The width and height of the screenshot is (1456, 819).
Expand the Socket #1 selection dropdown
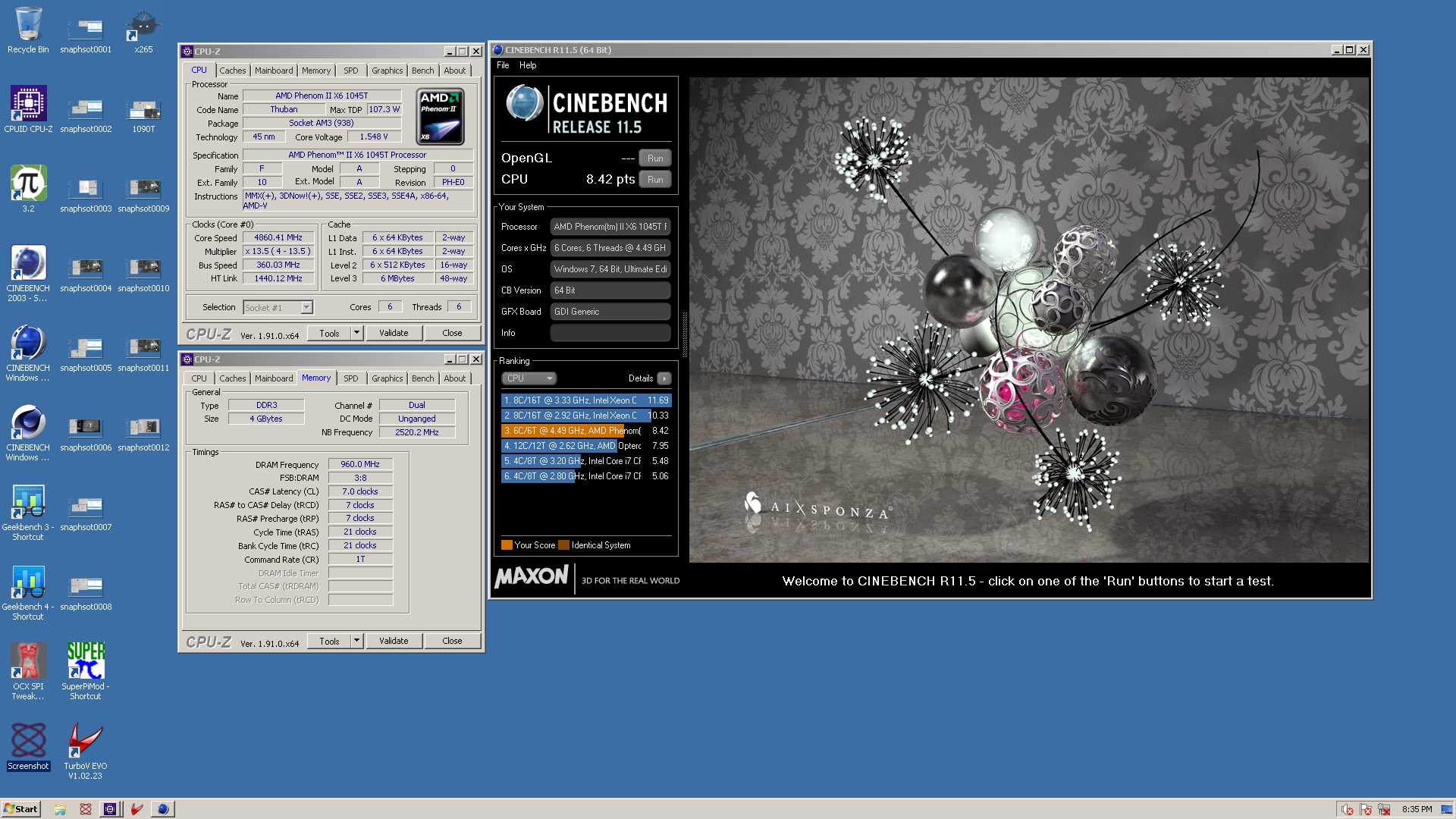pos(306,307)
